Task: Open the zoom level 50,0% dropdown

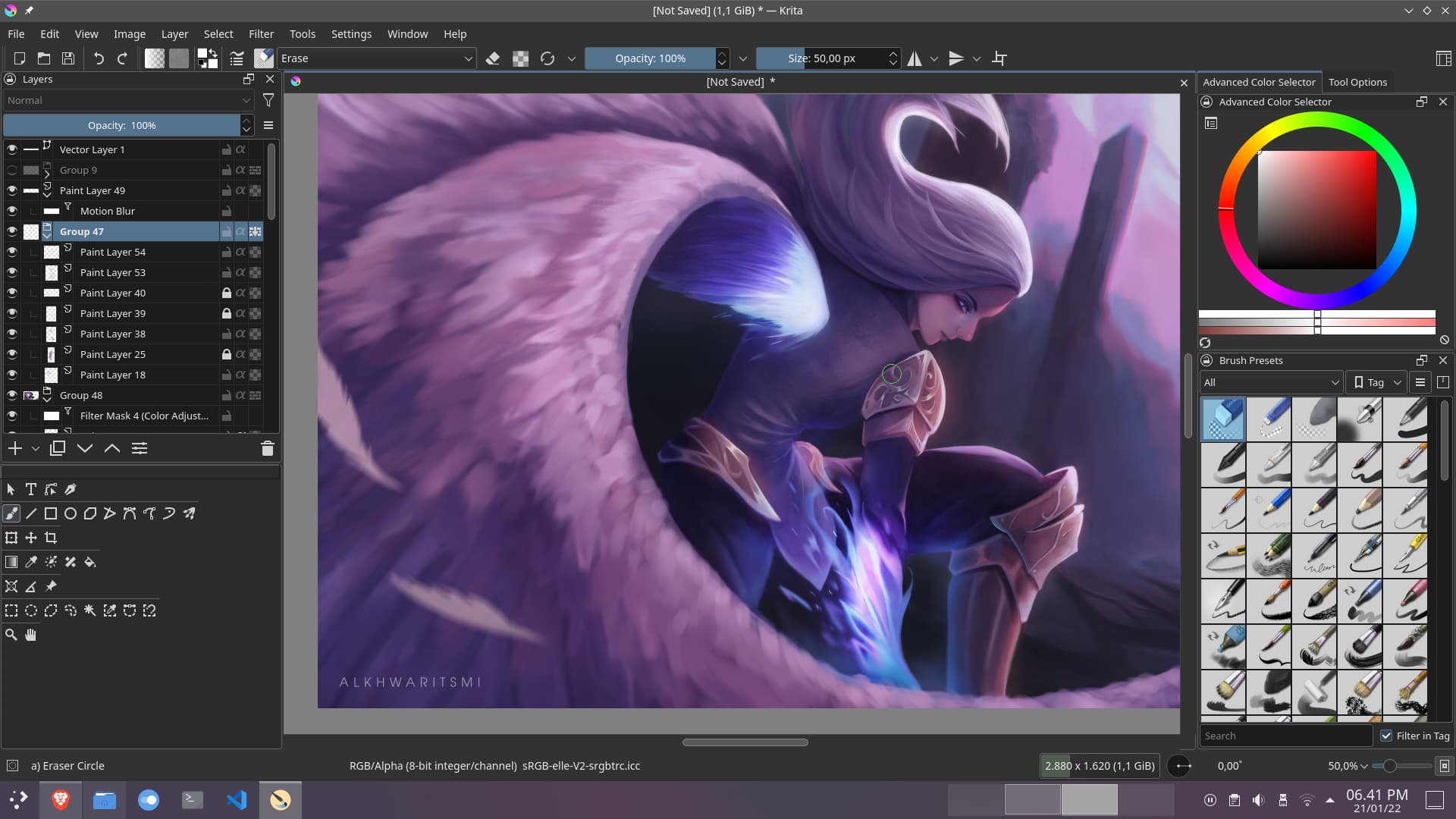Action: coord(1348,766)
